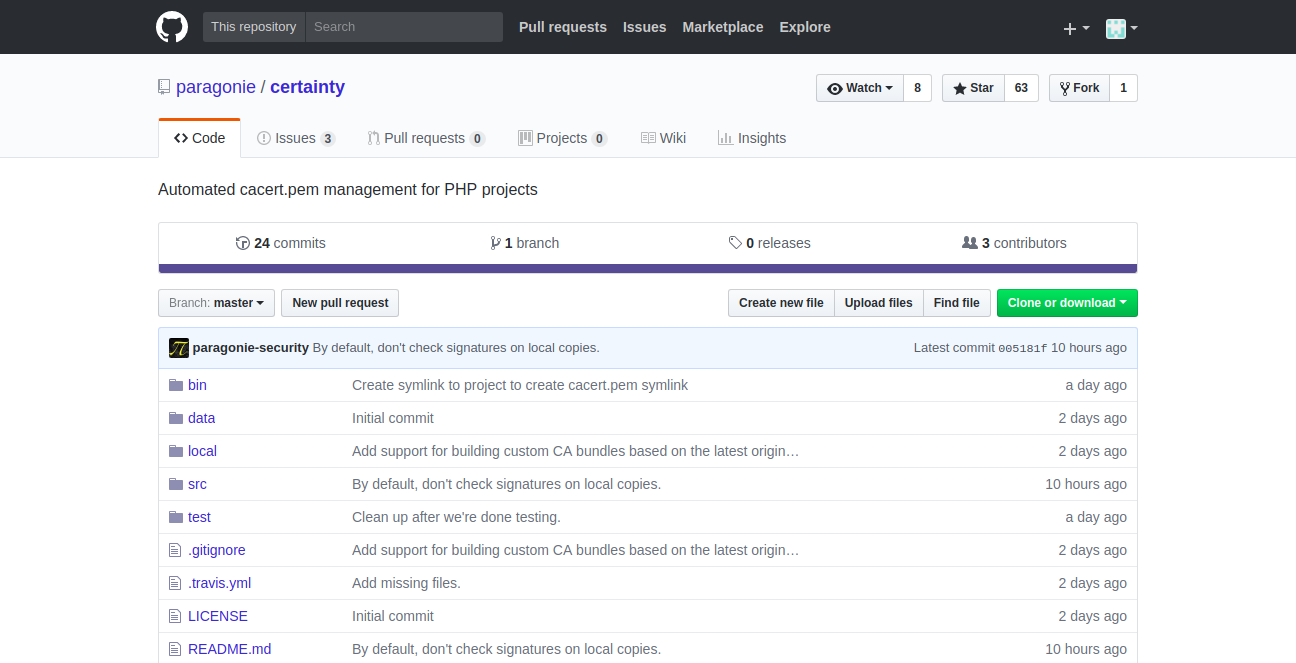Click the bin folder icon
This screenshot has height=663, width=1296.
(x=176, y=385)
